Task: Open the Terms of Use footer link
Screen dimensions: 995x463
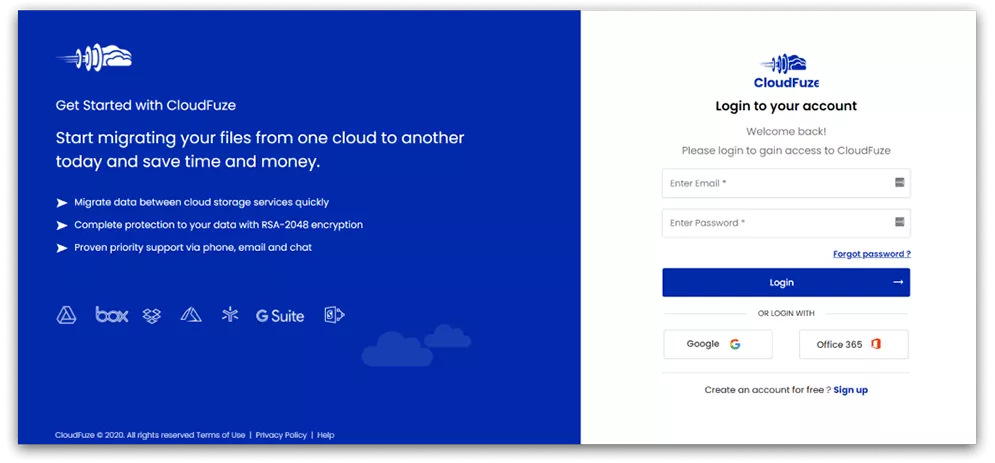Action: pyautogui.click(x=221, y=435)
